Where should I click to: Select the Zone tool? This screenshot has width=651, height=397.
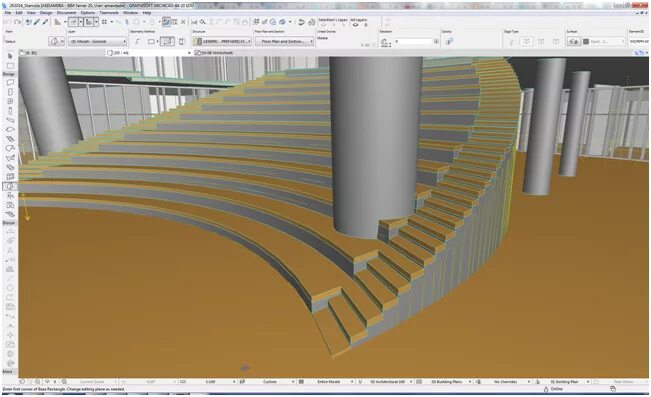point(10,206)
